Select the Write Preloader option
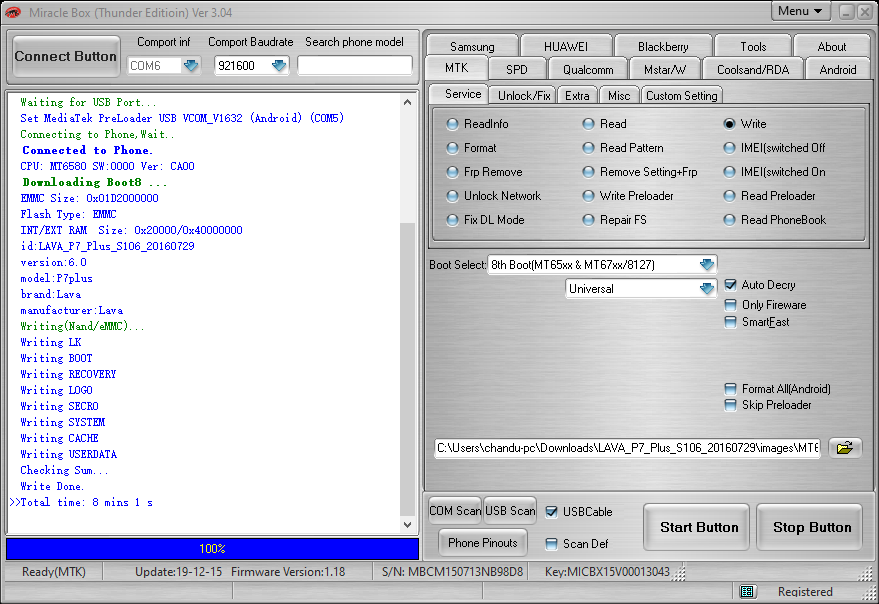 [x=588, y=196]
